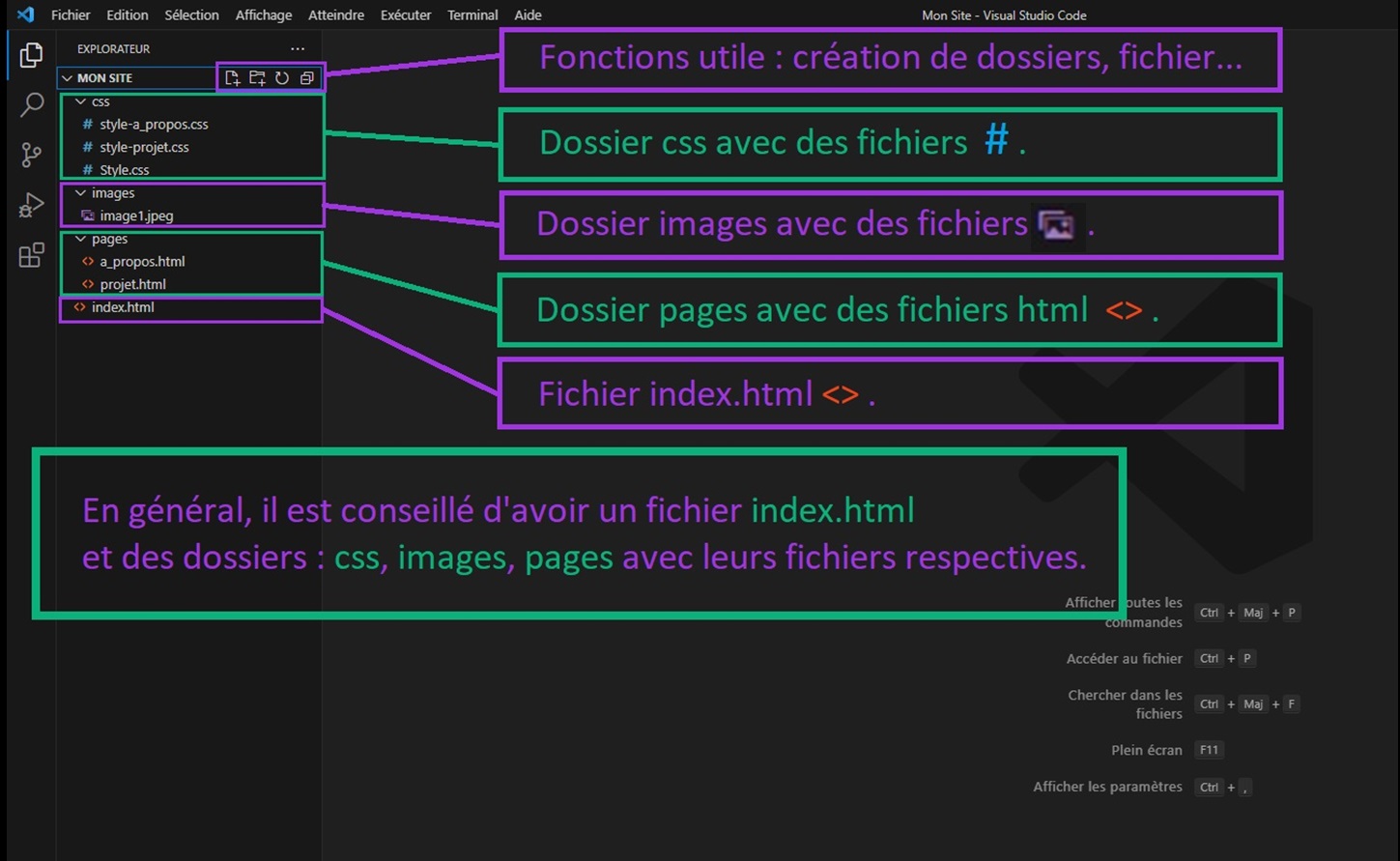Open the Affichage menu
The height and width of the screenshot is (861, 1400).
(264, 15)
